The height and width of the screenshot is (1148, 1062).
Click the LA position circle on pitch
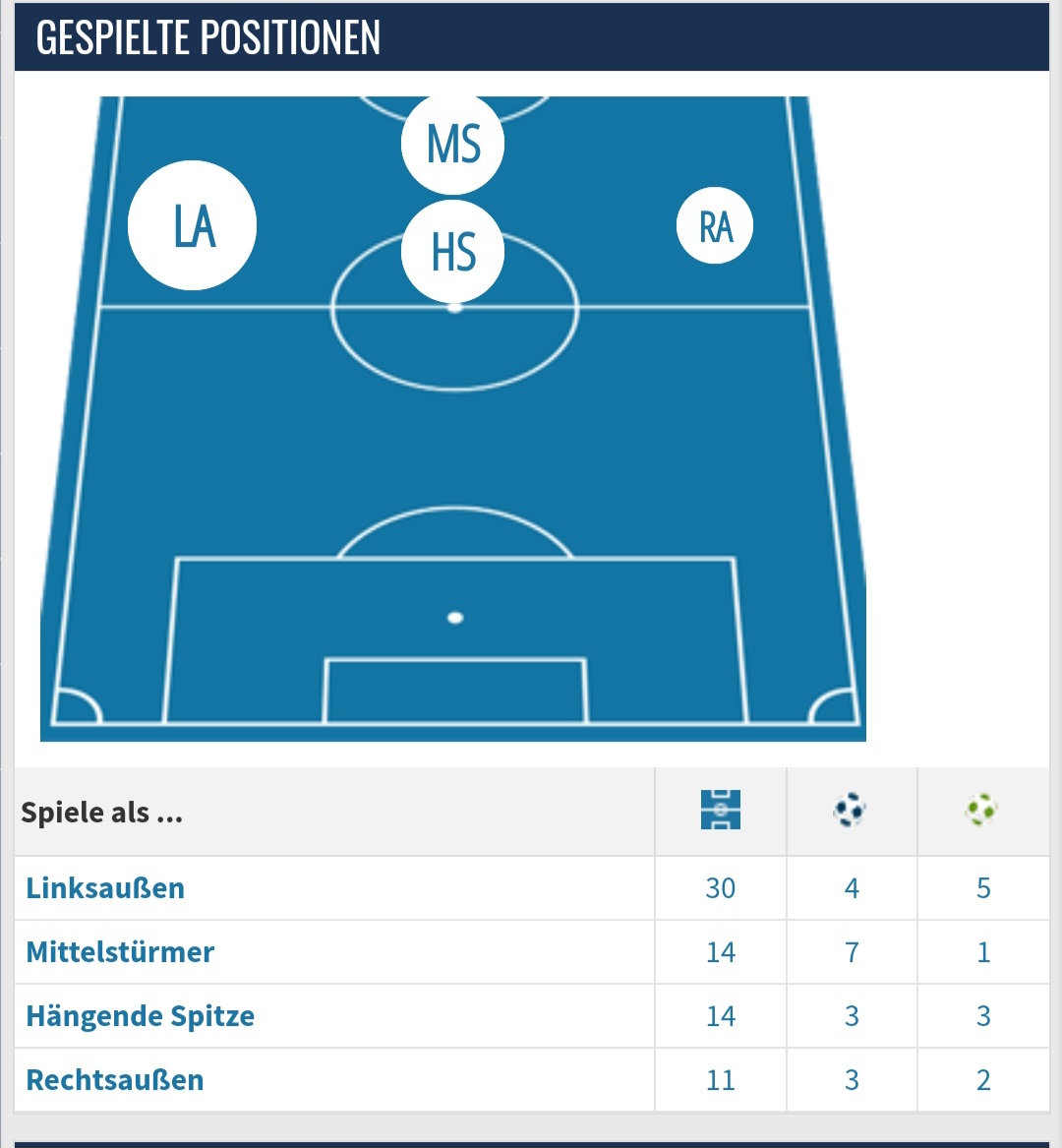(193, 225)
